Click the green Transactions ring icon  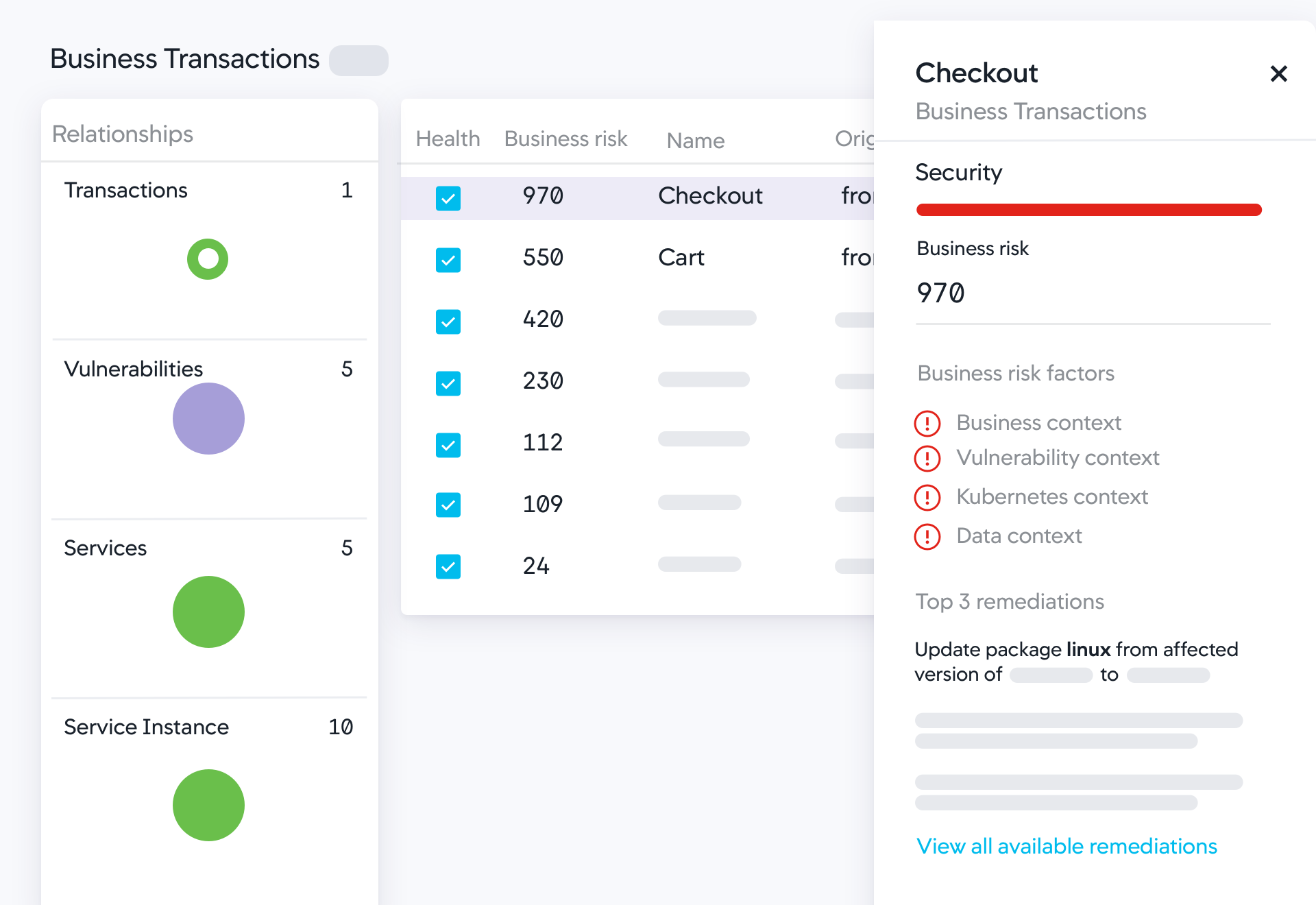click(x=208, y=259)
